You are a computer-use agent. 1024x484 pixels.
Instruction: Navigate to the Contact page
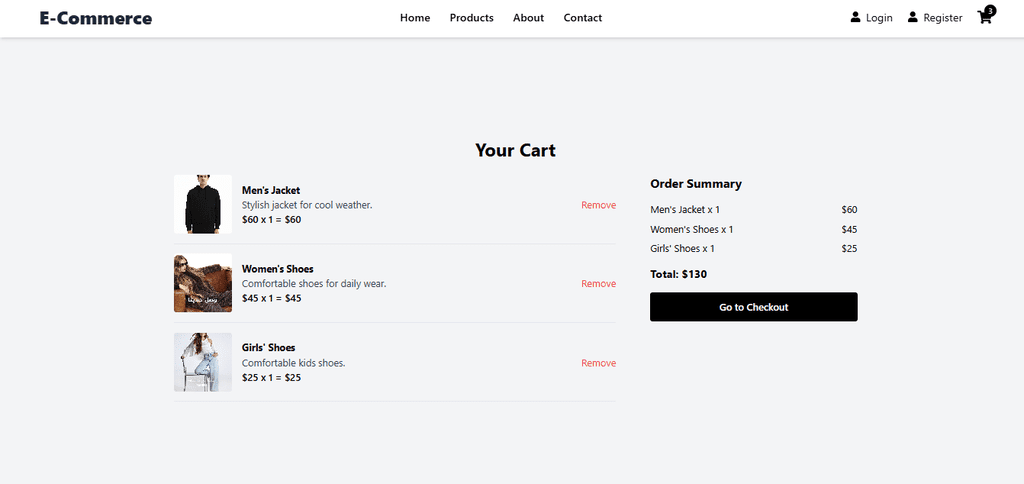(582, 18)
